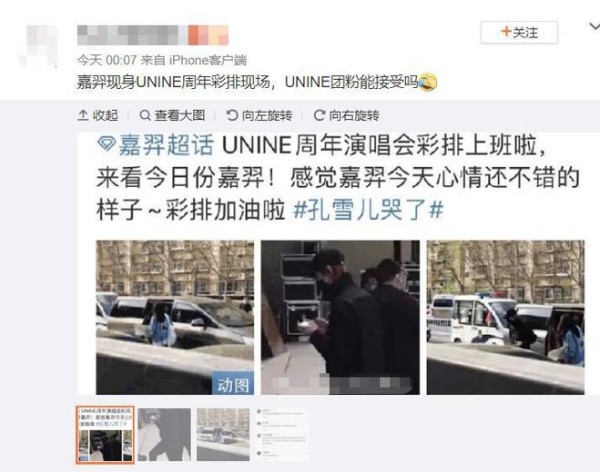
Task: Select the third thumbnail with buildings
Action: (223, 434)
